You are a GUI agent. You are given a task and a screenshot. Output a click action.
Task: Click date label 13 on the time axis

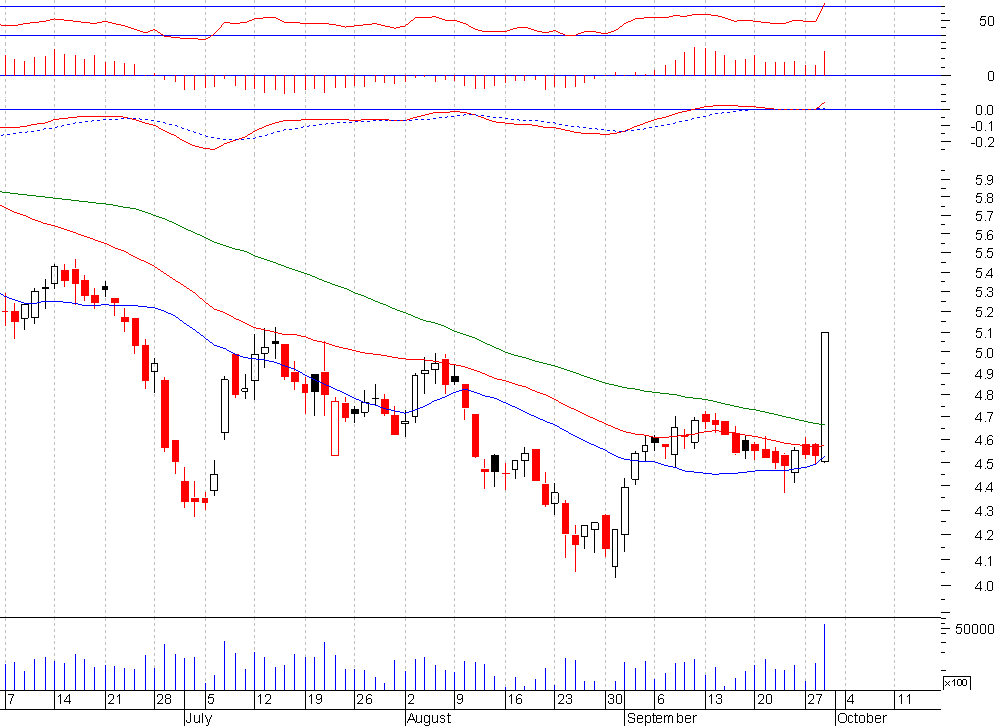[x=715, y=699]
